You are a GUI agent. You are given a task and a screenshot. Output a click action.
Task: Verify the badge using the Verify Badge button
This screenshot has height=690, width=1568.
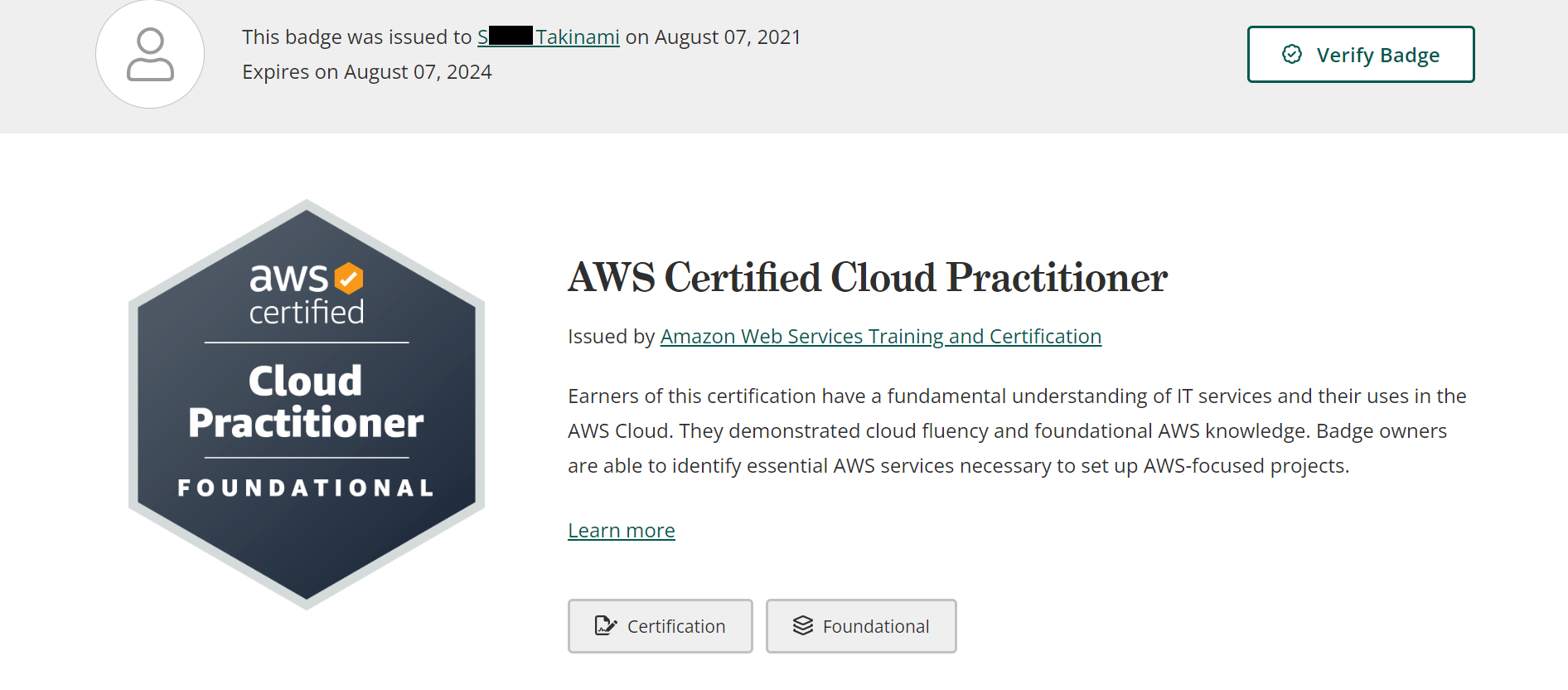[x=1361, y=55]
